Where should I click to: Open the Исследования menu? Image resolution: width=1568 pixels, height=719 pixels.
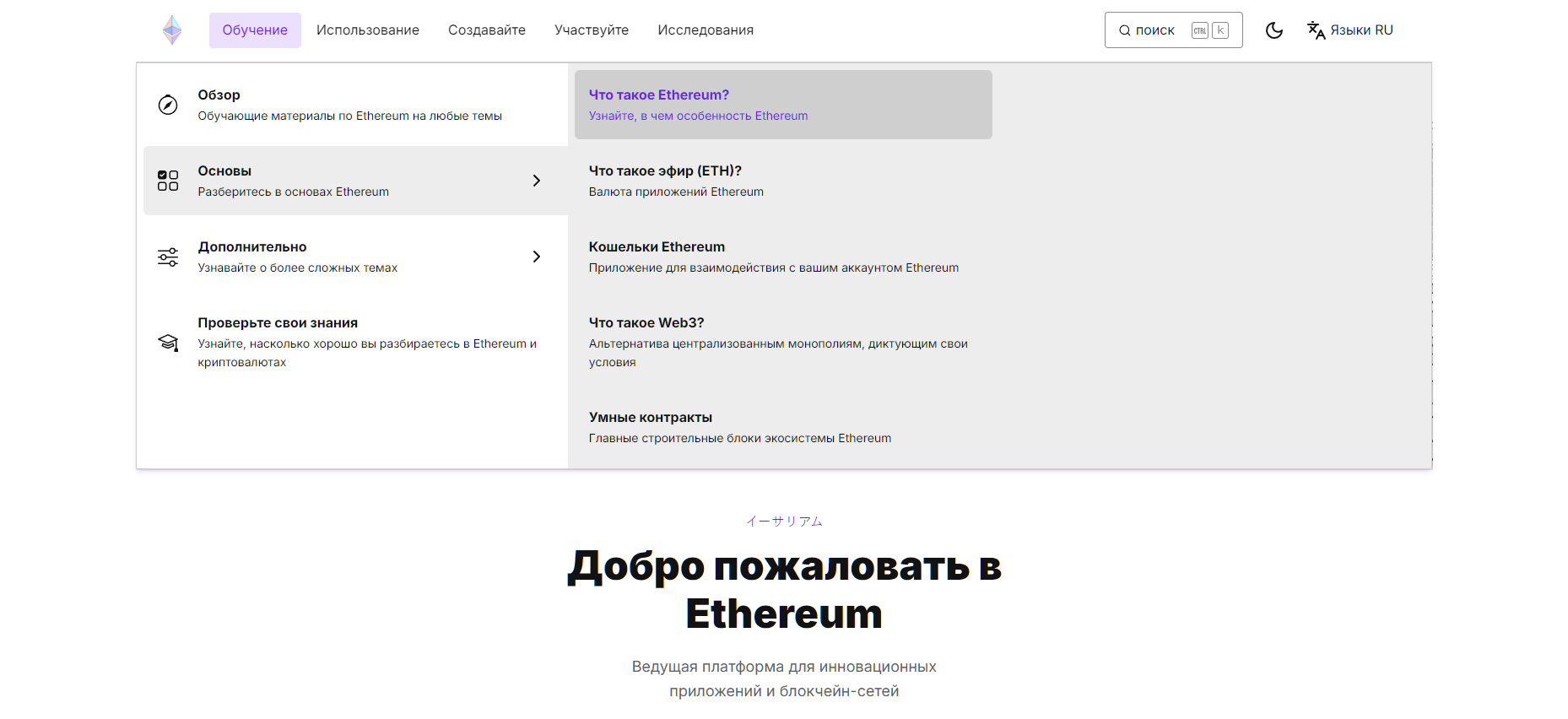tap(706, 30)
